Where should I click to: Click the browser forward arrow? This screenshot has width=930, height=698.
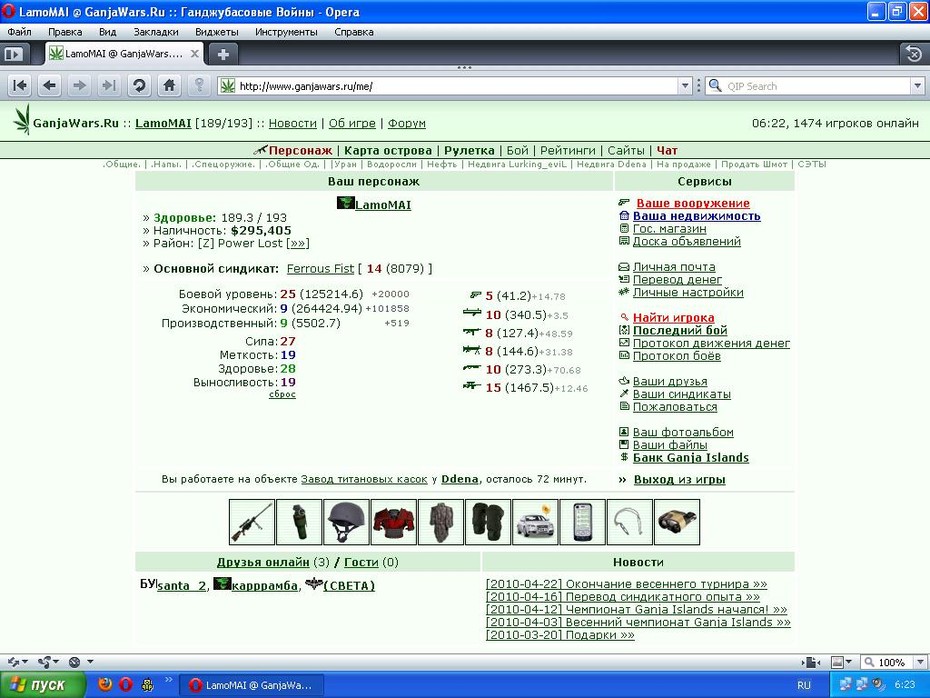coord(79,86)
